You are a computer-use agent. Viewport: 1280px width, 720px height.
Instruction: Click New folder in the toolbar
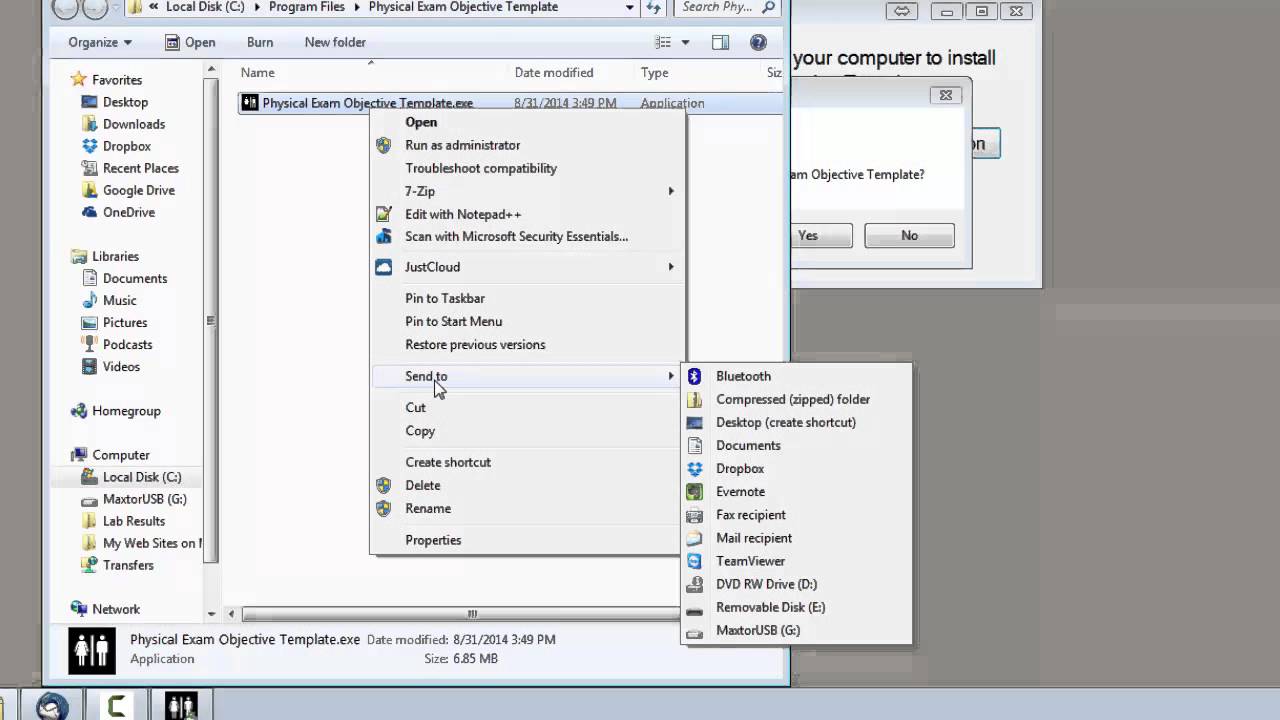335,42
